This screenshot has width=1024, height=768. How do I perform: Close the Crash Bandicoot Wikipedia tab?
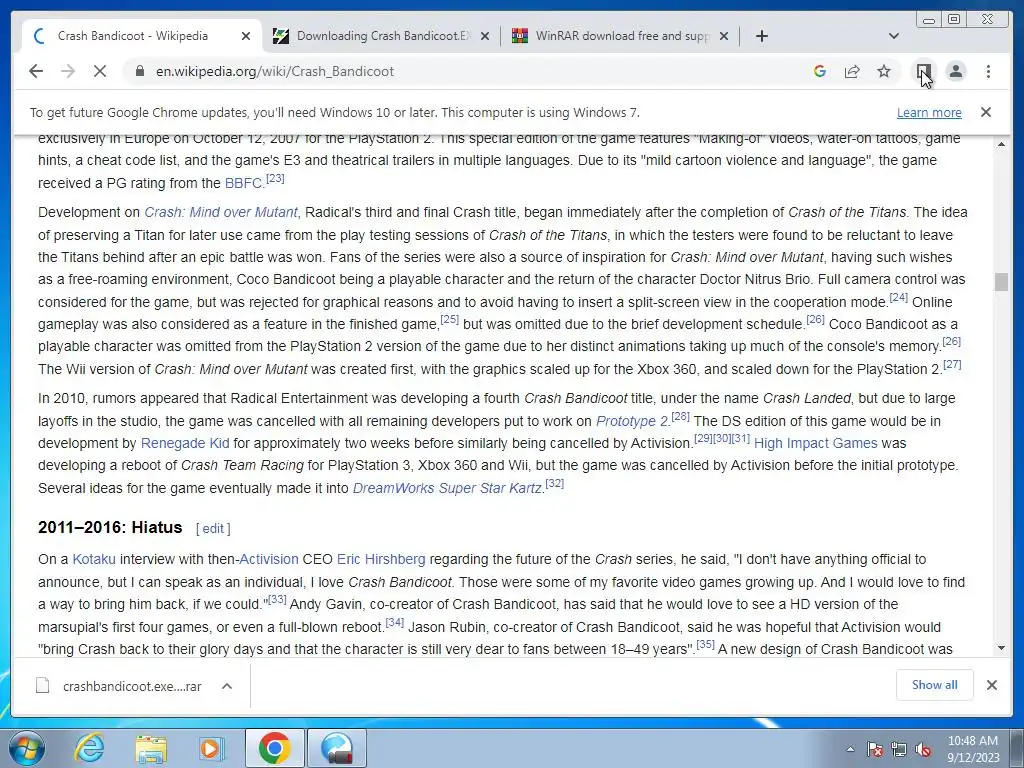tap(246, 36)
